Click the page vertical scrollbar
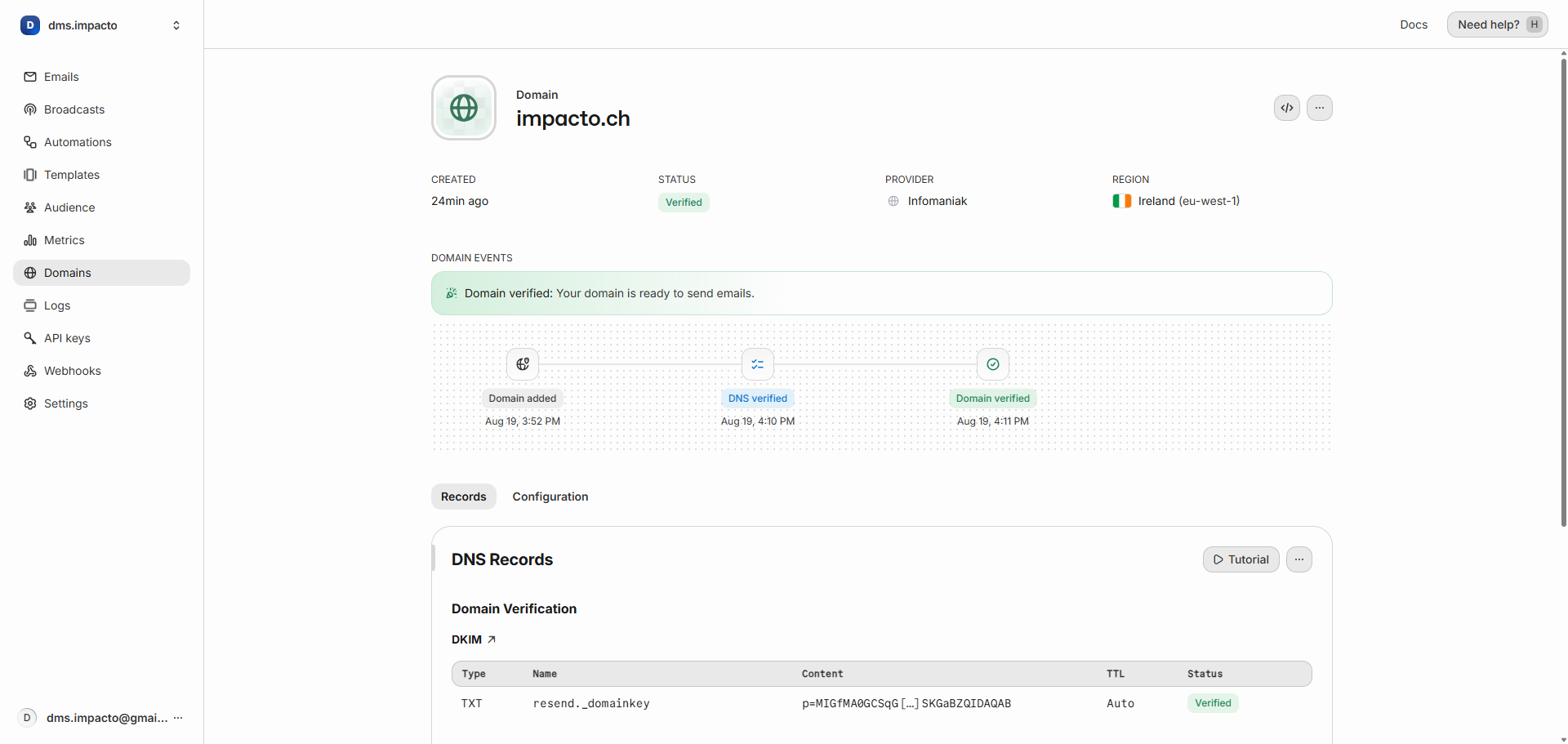Screen dimensions: 1568x744 [x=1563, y=292]
